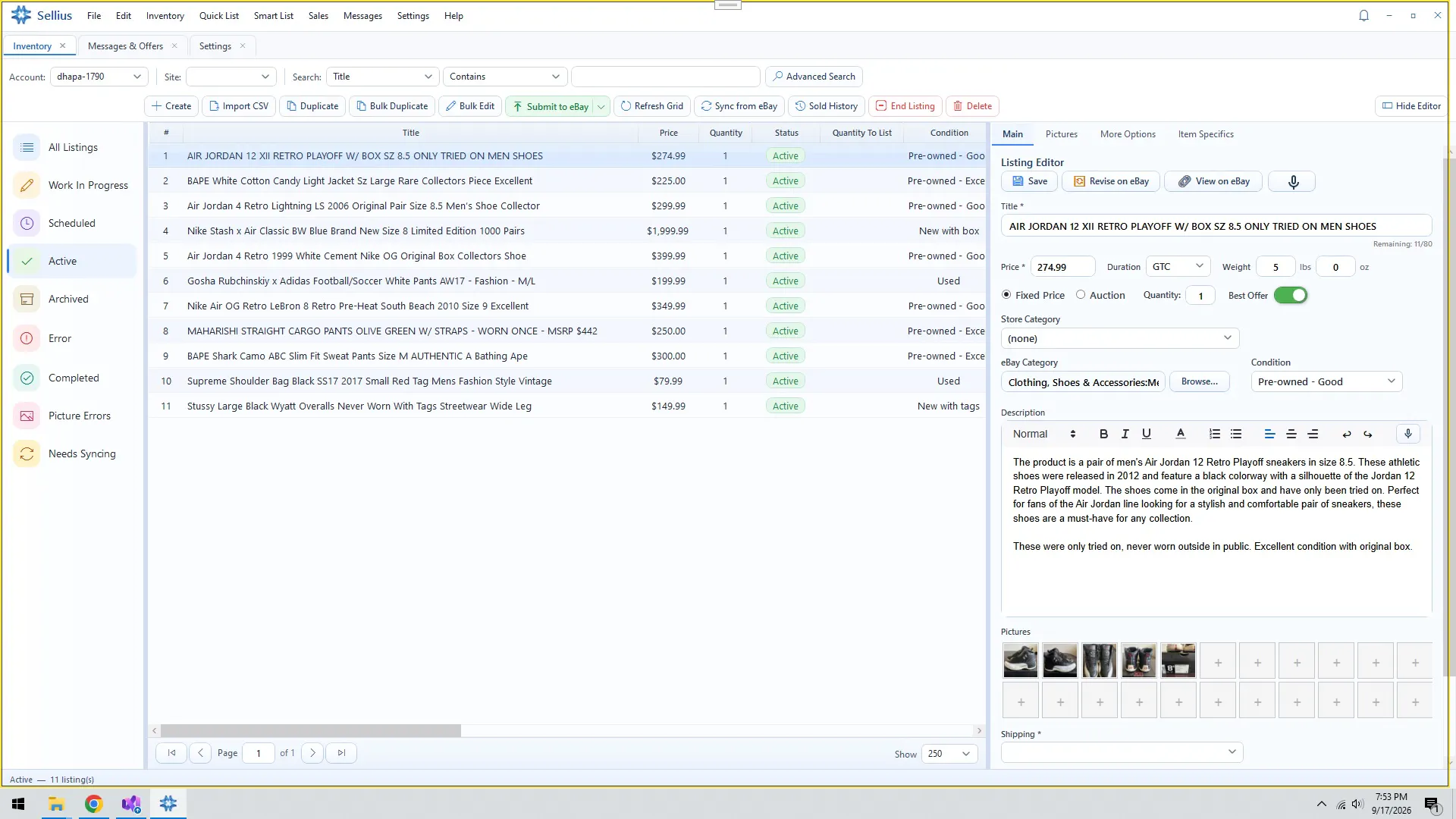Click Sync from eBay
The height and width of the screenshot is (819, 1456).
739,106
